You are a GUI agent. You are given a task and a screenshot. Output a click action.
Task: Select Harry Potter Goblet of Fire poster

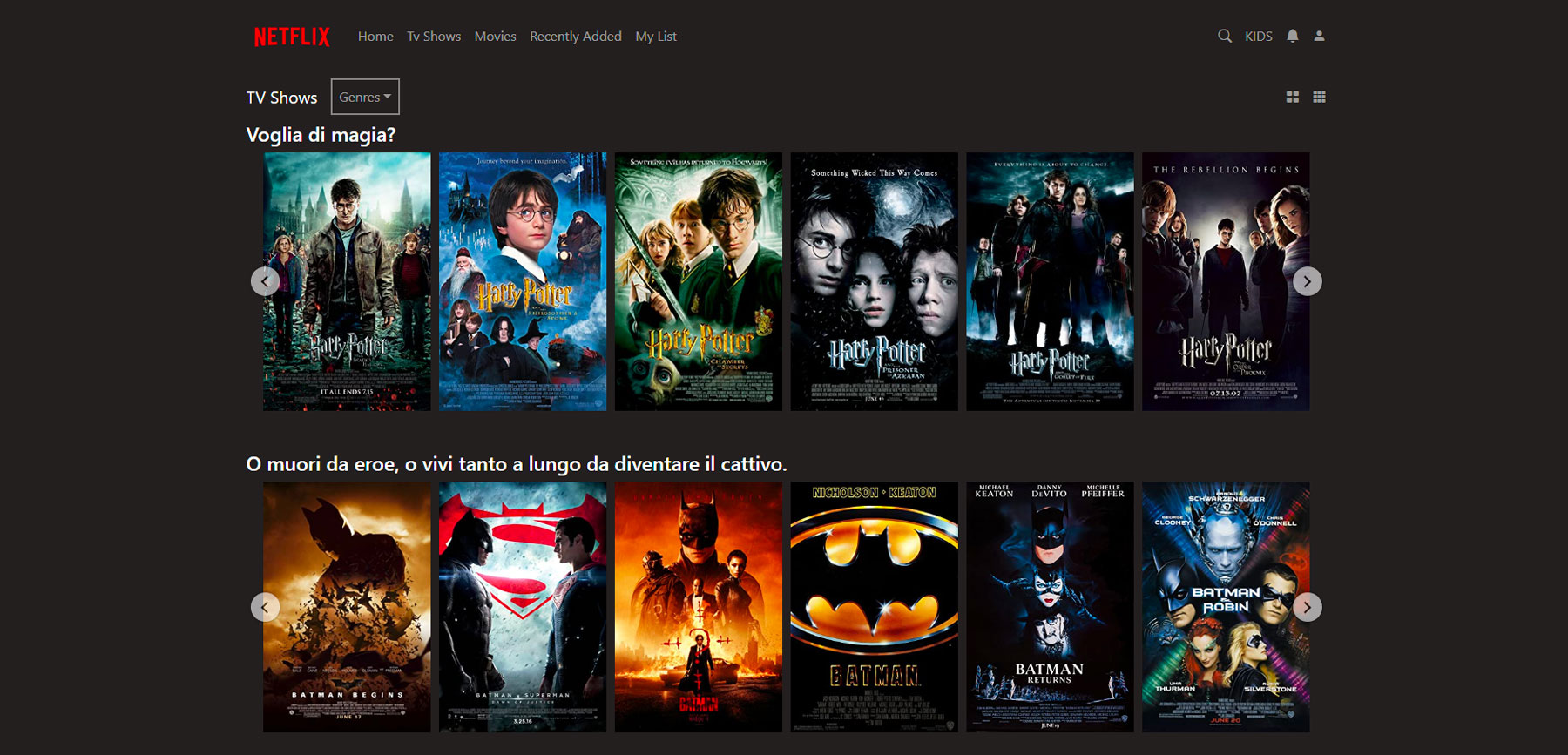(1051, 281)
